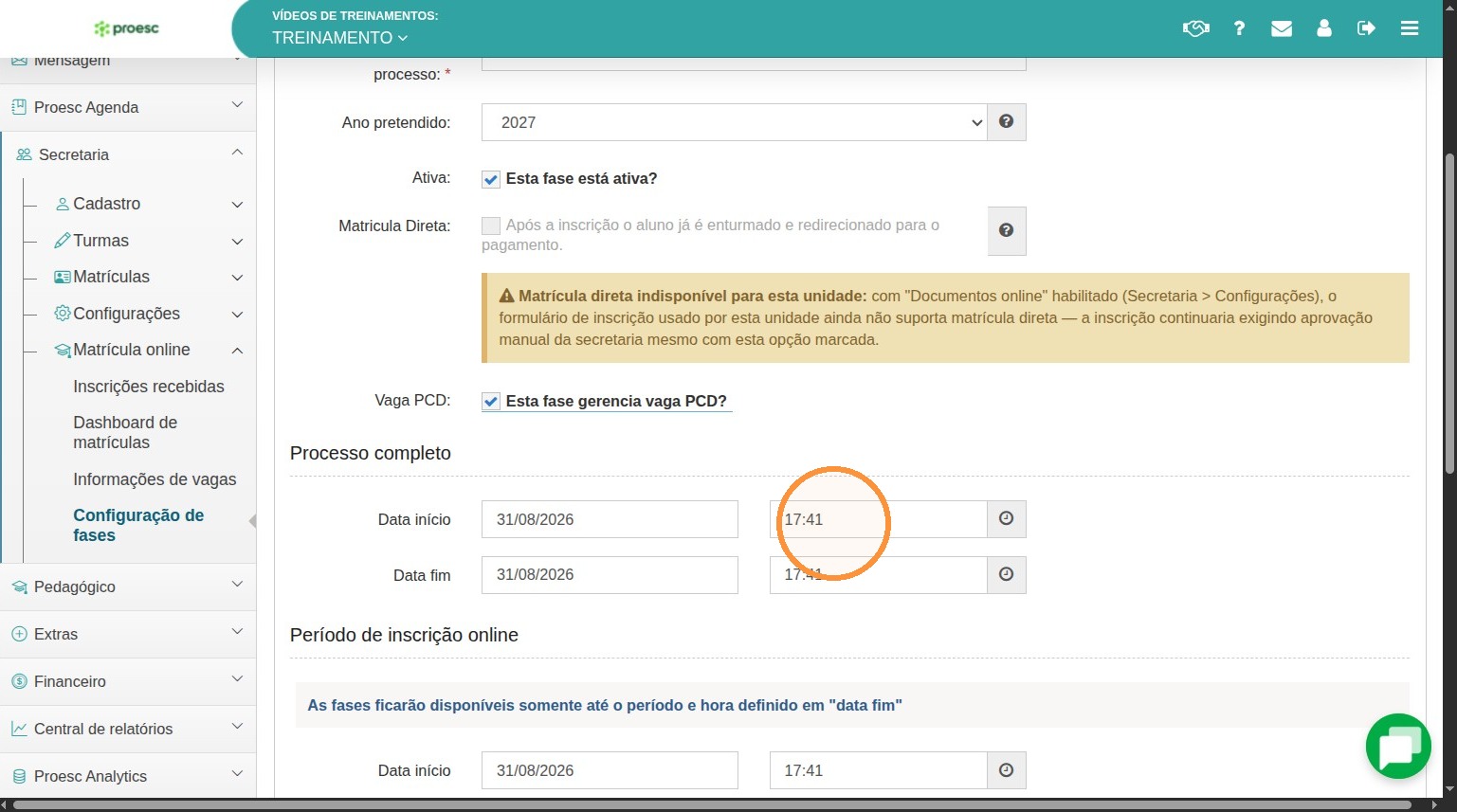Screen dimensions: 1457x812
Task: Expand the TREINAMENTO dropdown in header
Action: (339, 38)
